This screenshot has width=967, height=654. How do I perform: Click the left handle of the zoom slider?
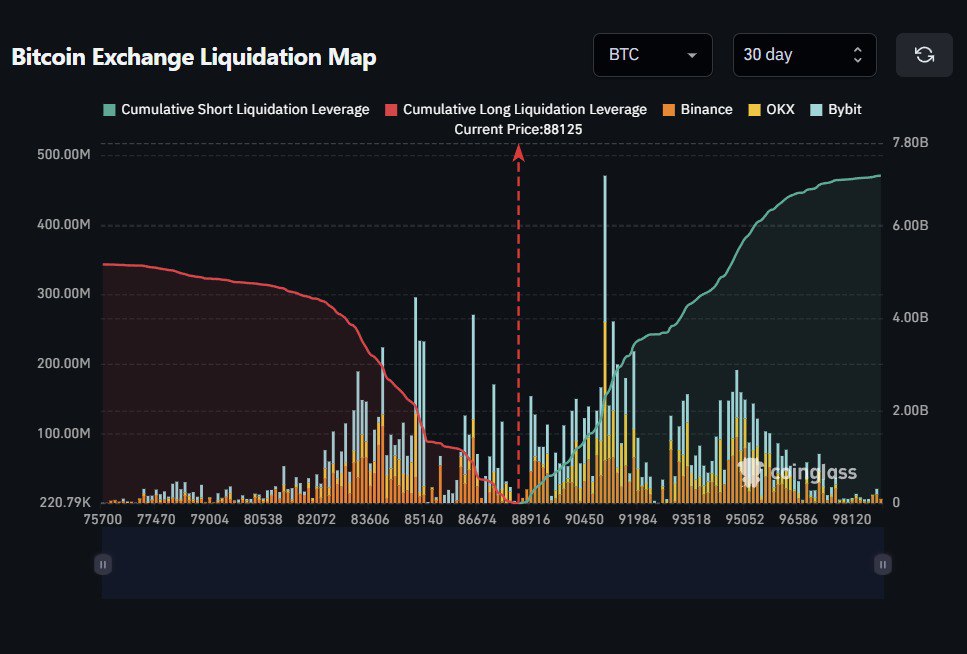102,564
